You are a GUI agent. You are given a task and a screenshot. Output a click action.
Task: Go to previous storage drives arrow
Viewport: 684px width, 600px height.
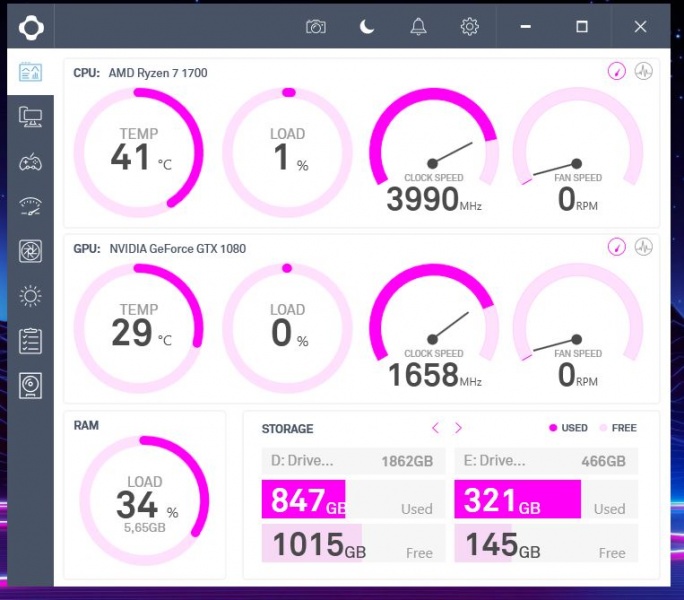pos(435,428)
